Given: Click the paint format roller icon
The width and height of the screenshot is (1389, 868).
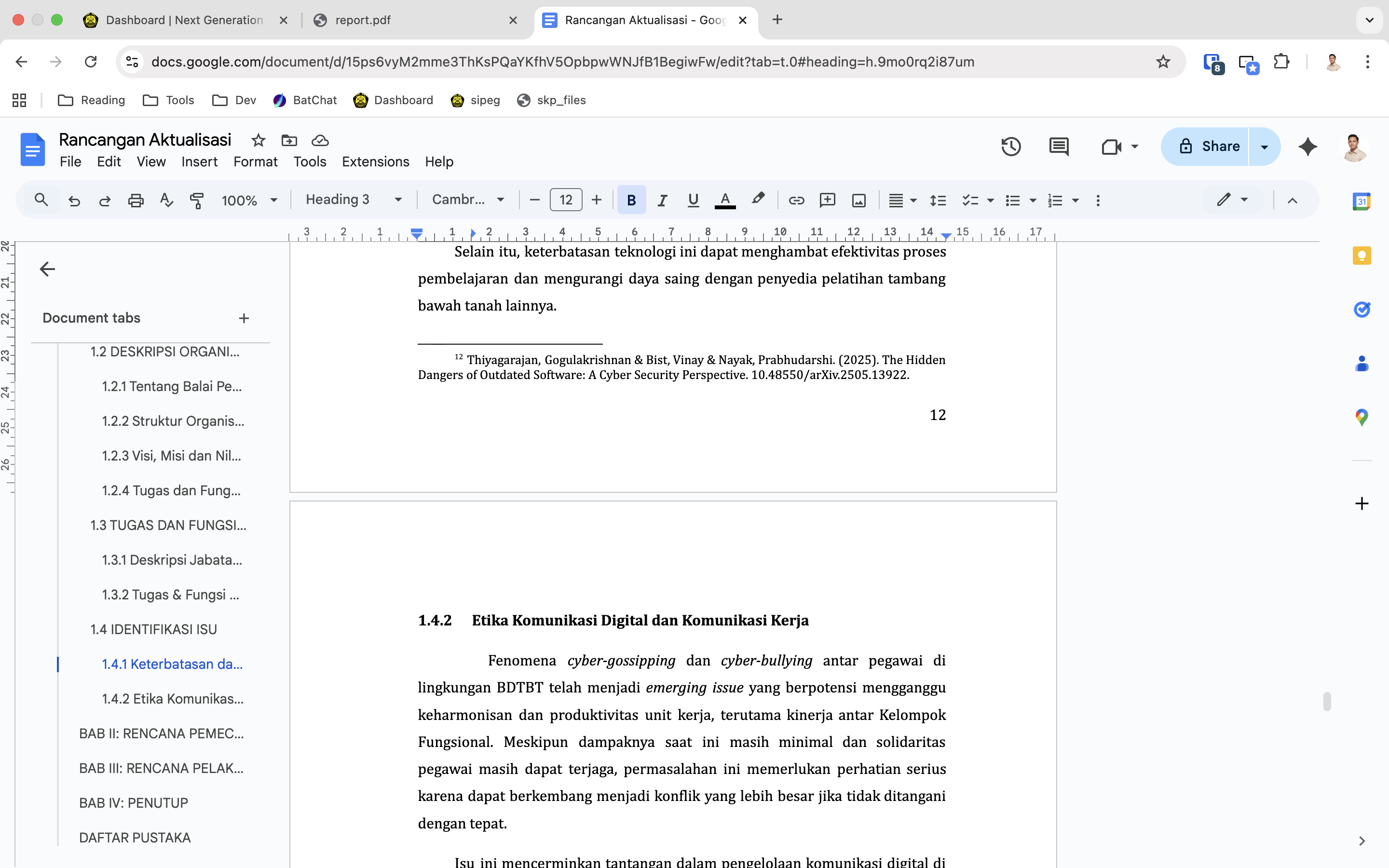Looking at the screenshot, I should coord(197,200).
